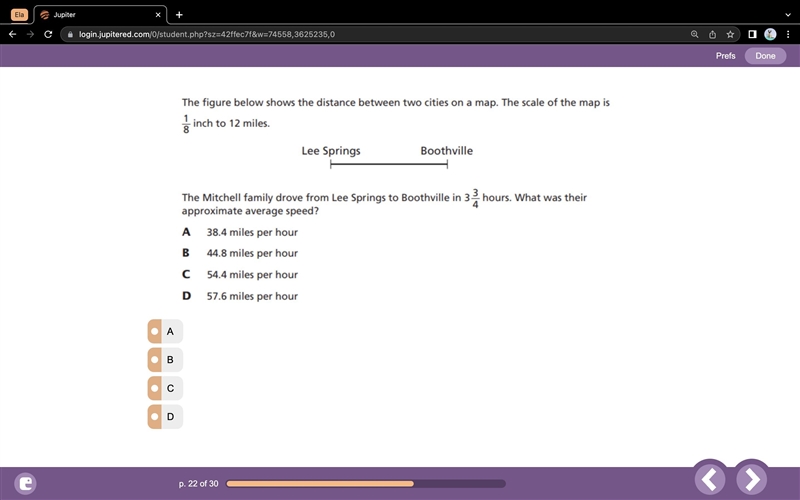Select answer option C radio button
Image resolution: width=800 pixels, height=500 pixels.
coord(165,388)
